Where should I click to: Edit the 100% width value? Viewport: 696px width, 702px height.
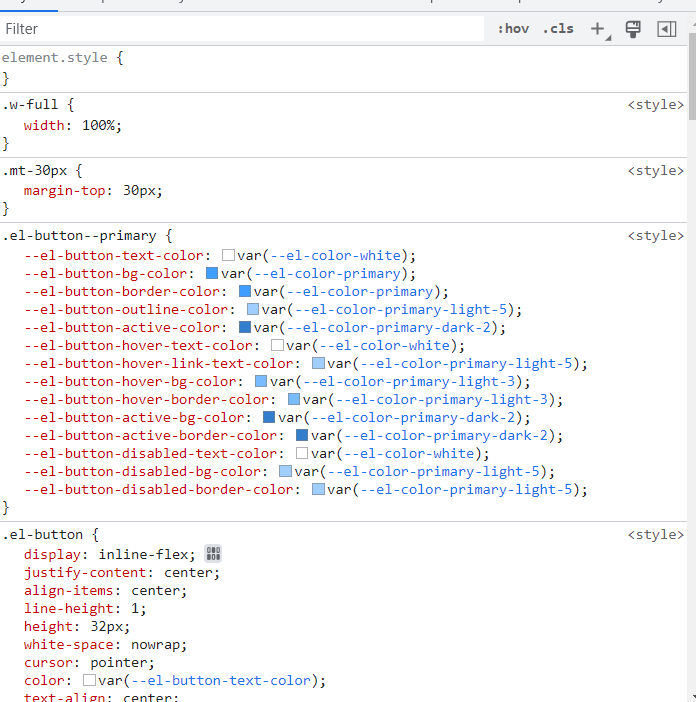[x=98, y=125]
